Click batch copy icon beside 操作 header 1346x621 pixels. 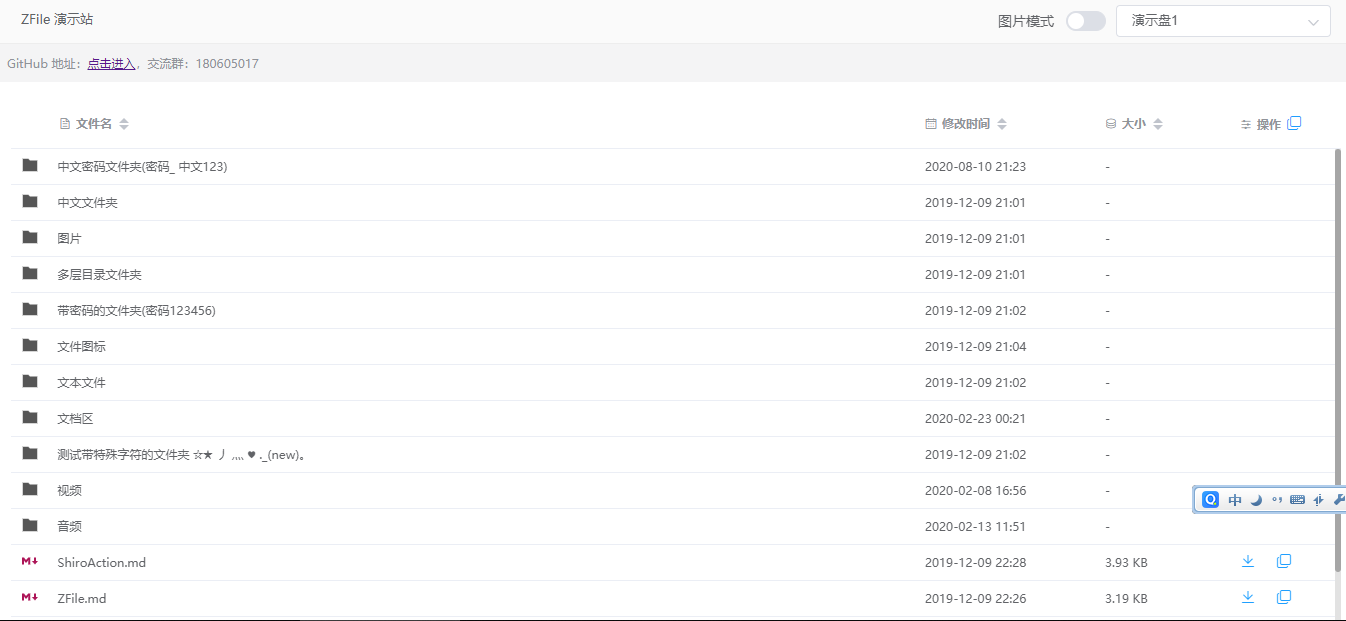click(x=1294, y=124)
